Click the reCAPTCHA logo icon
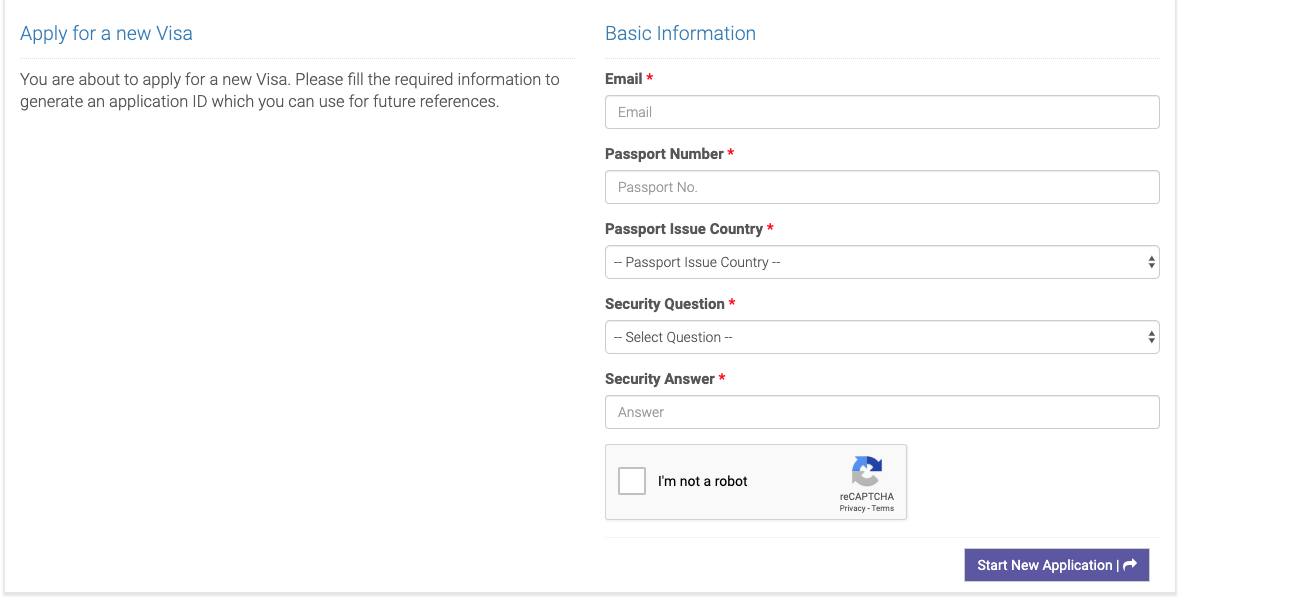Viewport: 1297px width, 608px height. coord(867,472)
